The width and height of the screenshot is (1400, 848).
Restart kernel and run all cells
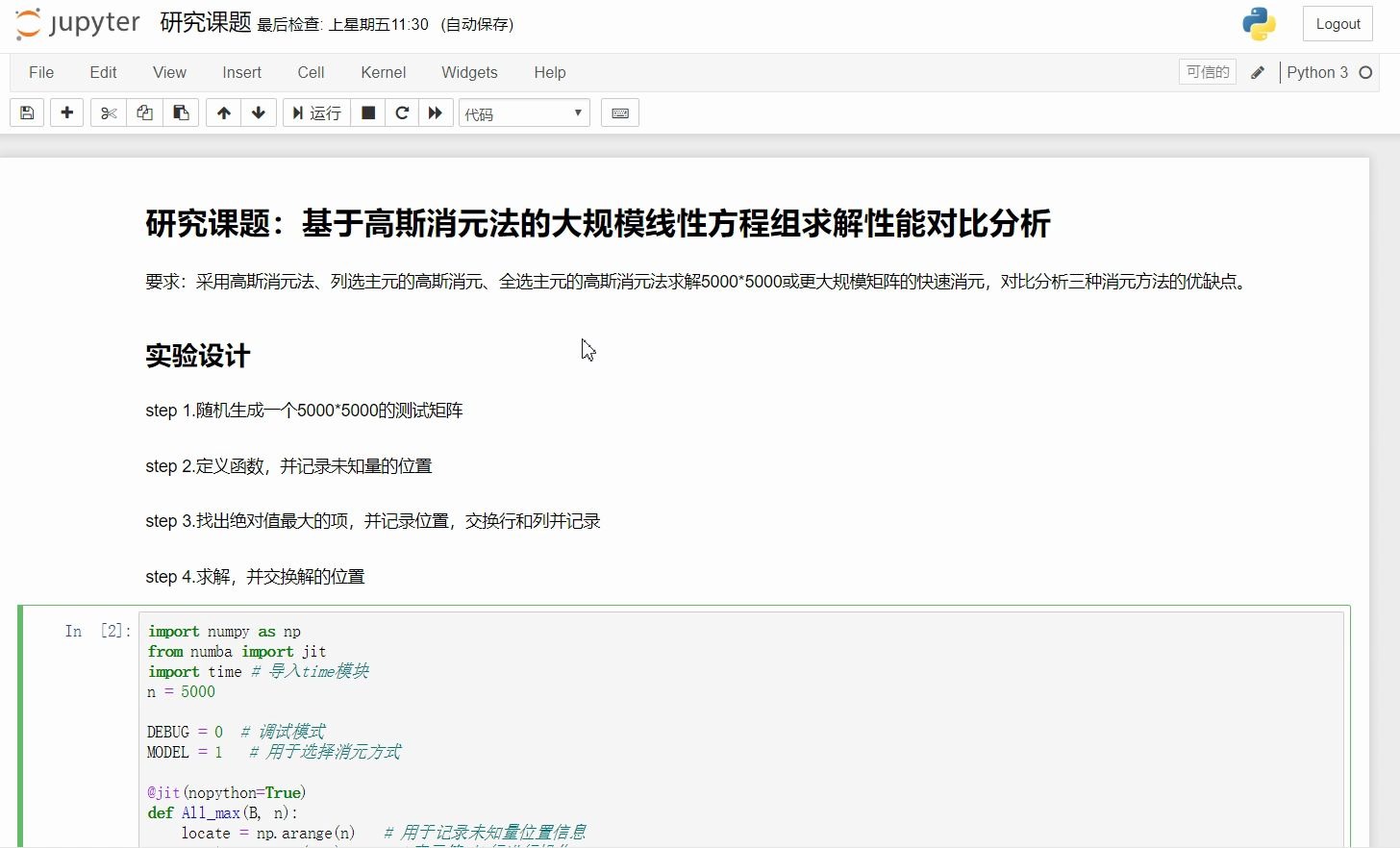(x=436, y=112)
